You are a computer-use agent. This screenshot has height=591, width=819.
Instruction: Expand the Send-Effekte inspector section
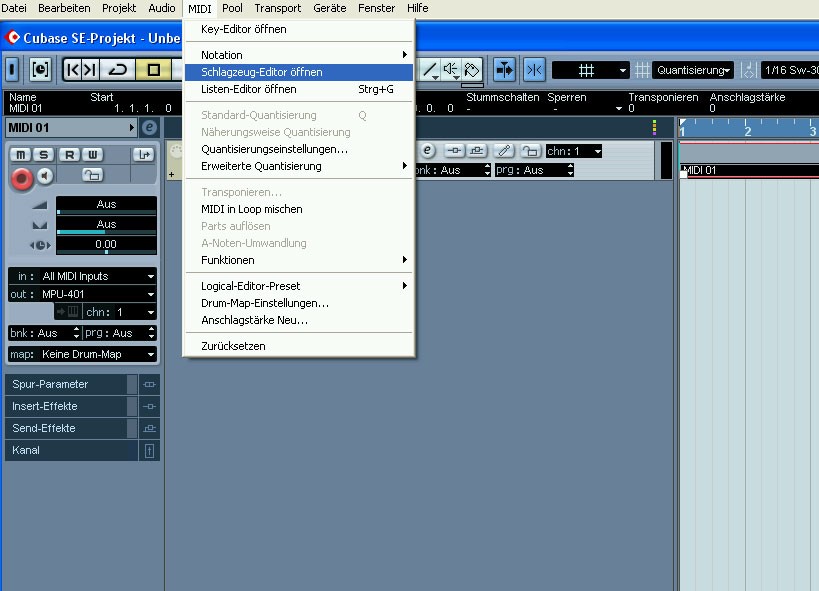coord(66,428)
